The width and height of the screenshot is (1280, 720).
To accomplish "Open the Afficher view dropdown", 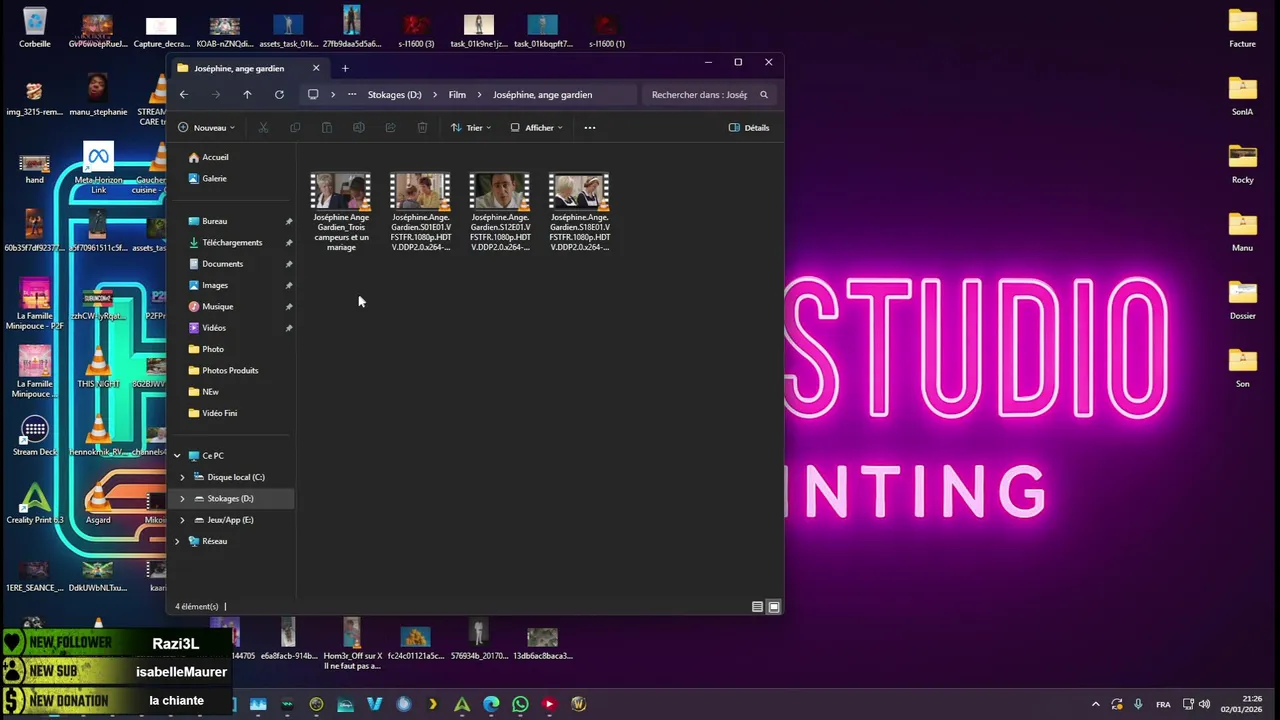I will tap(537, 128).
